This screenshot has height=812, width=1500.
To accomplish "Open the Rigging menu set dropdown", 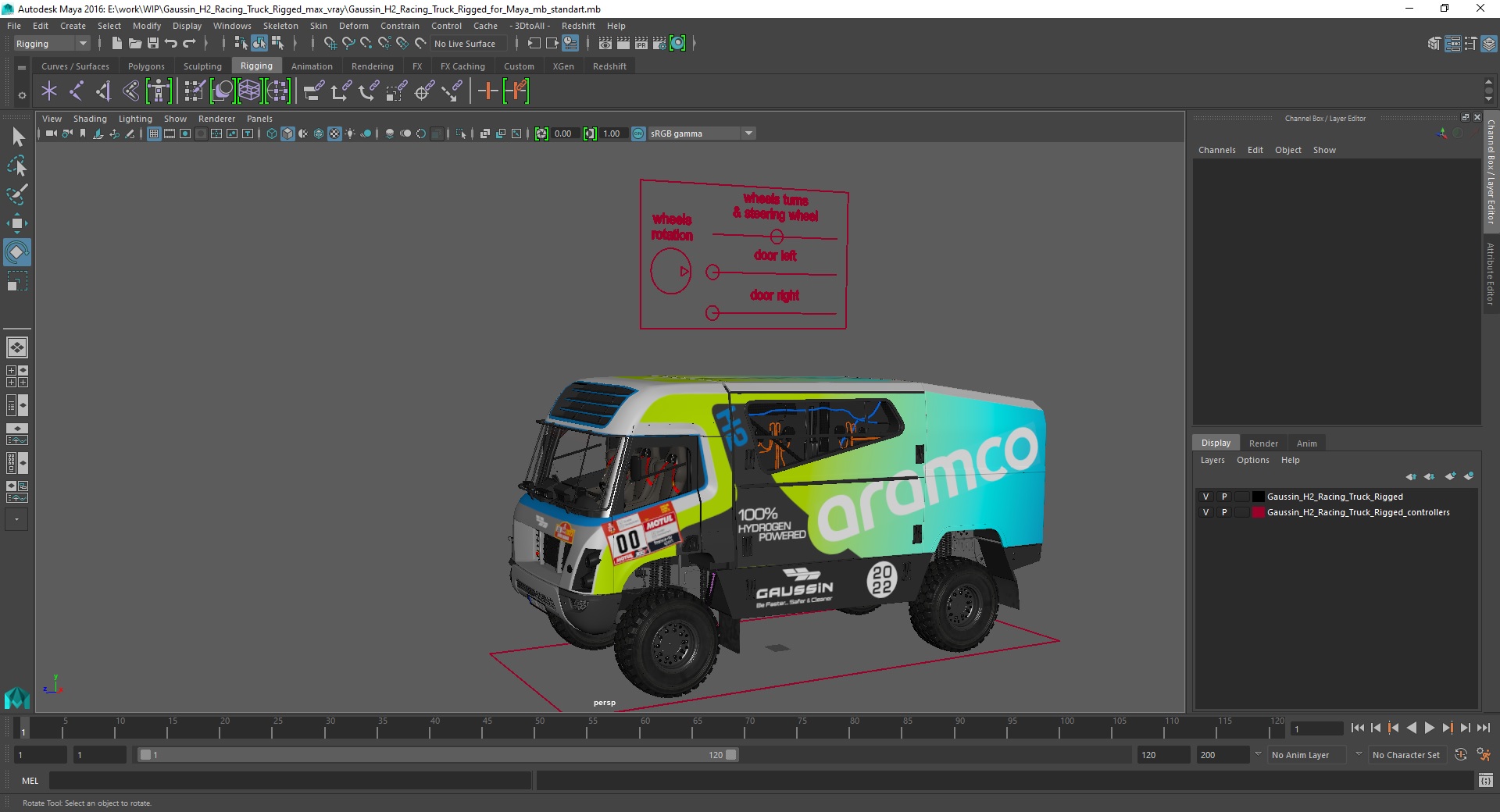I will pos(52,44).
